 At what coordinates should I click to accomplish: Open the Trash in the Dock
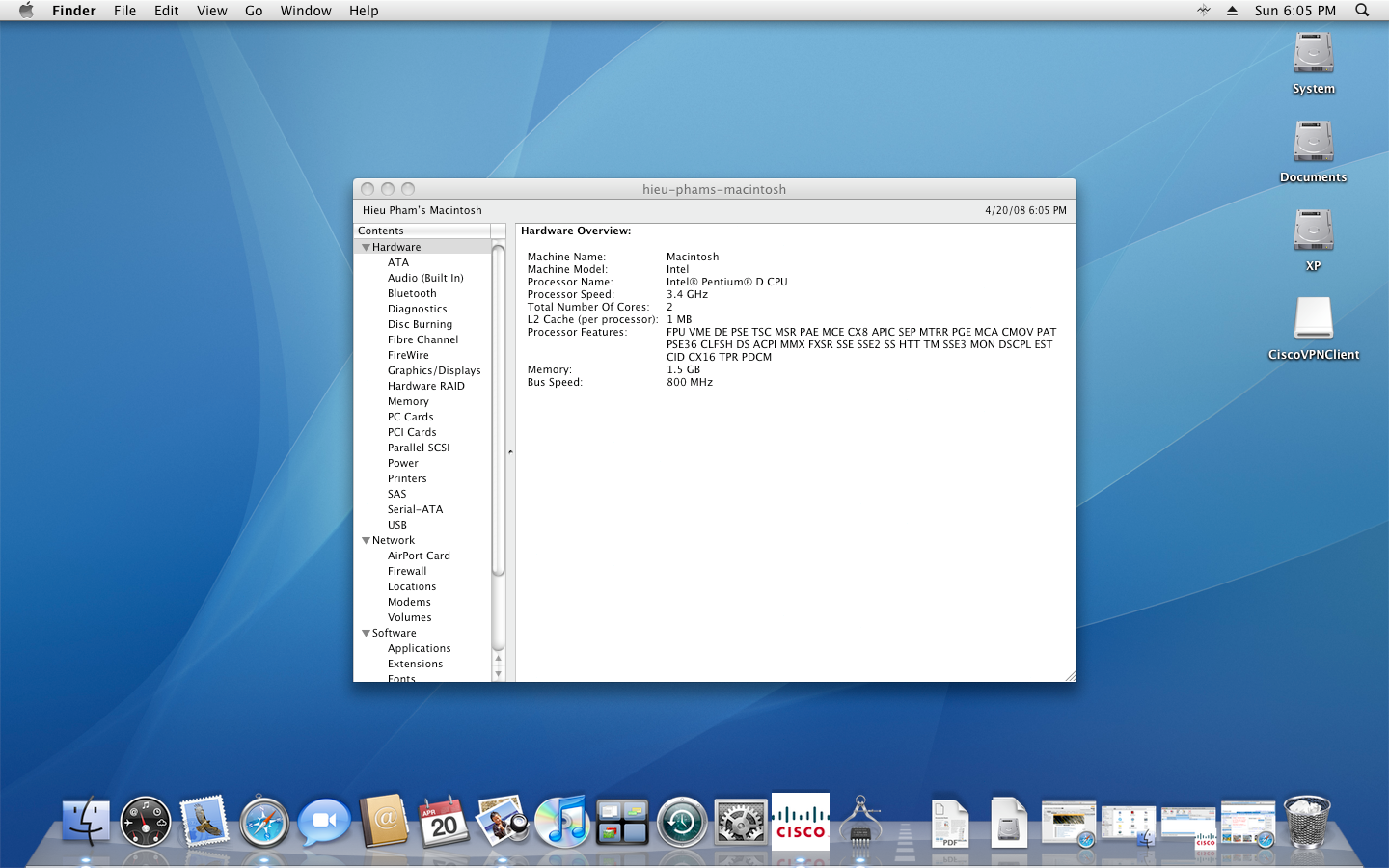(x=1308, y=822)
